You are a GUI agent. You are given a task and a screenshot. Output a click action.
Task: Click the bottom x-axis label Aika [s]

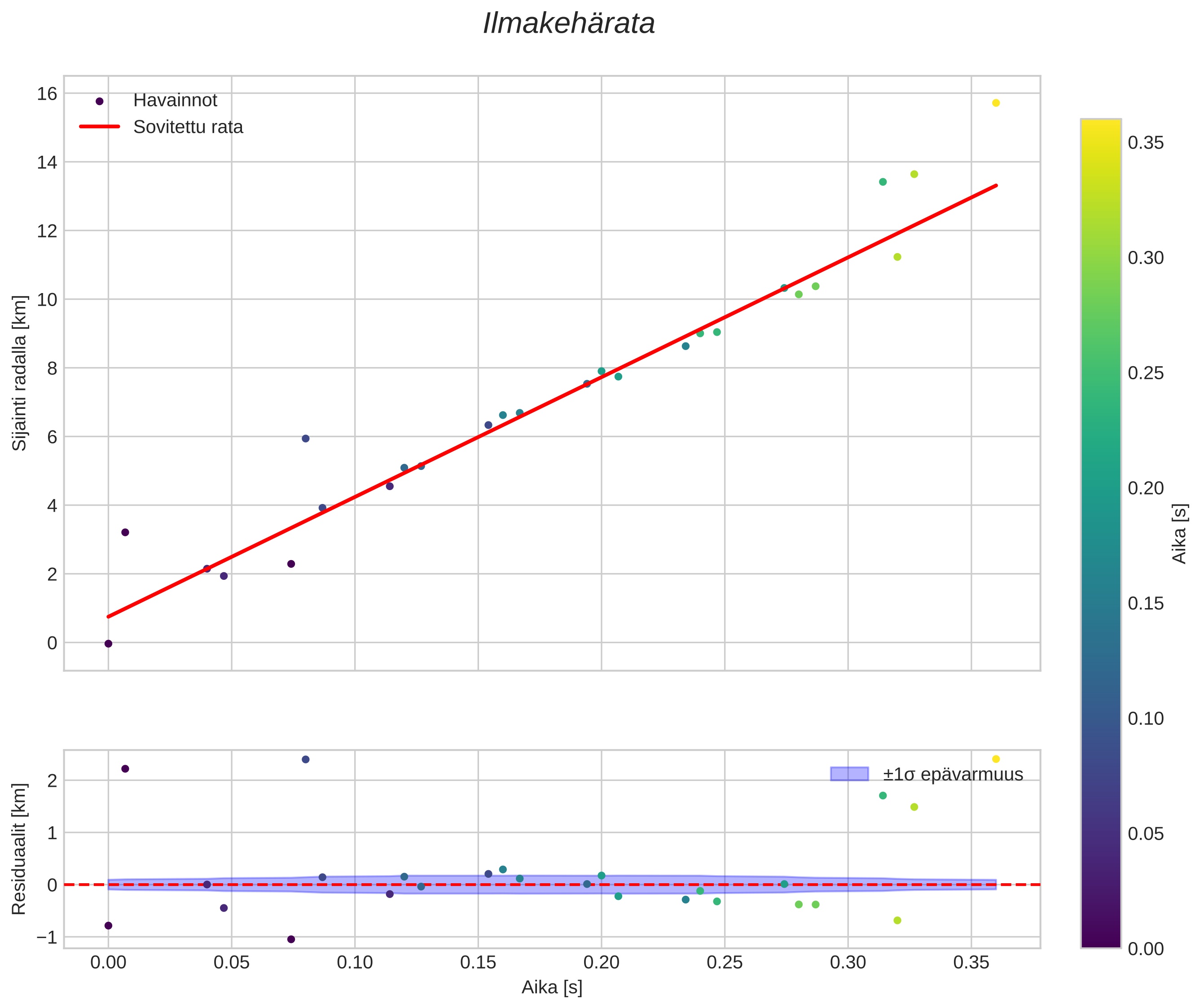[x=552, y=987]
